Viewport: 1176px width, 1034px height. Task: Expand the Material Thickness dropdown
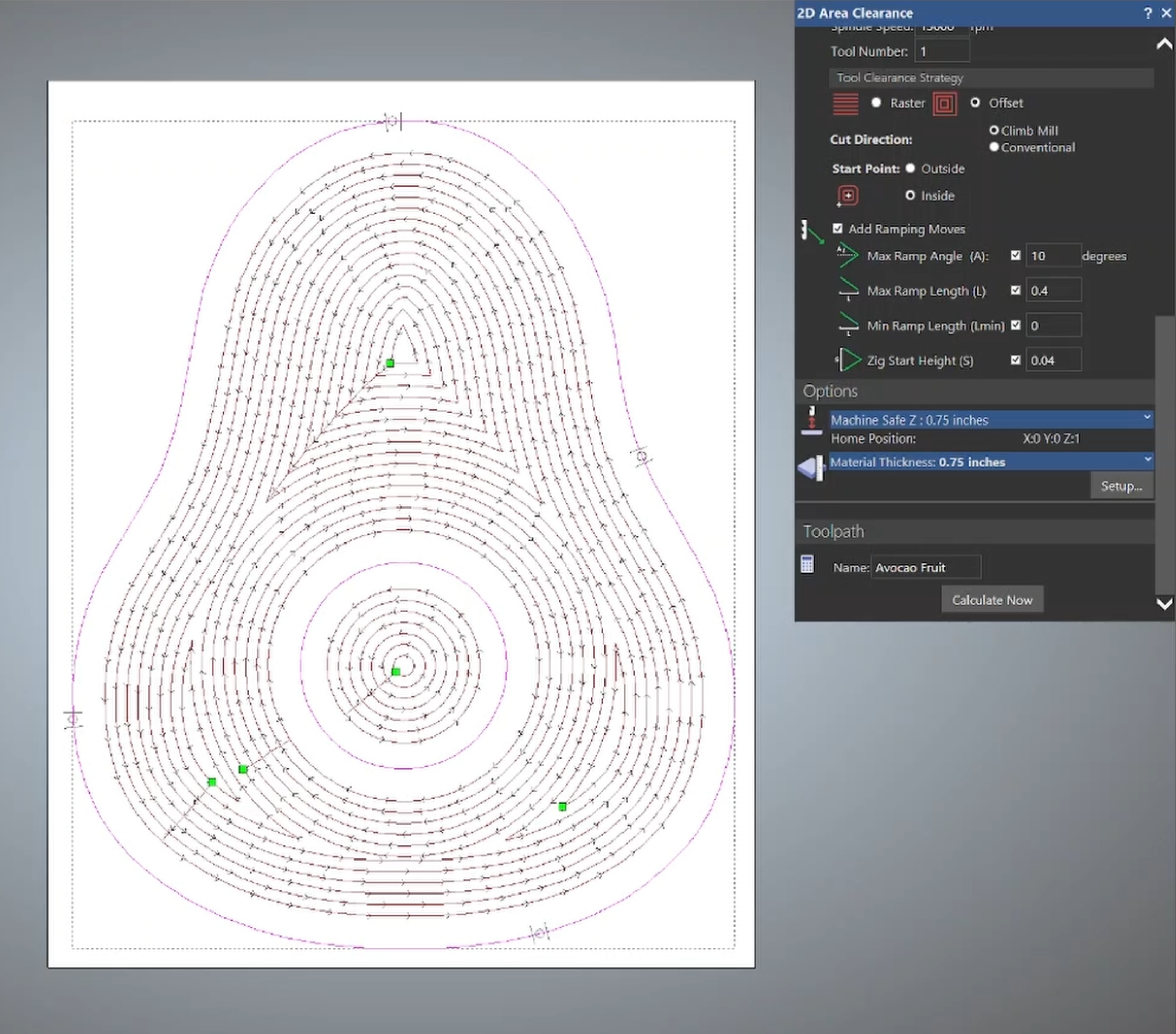coord(1147,459)
